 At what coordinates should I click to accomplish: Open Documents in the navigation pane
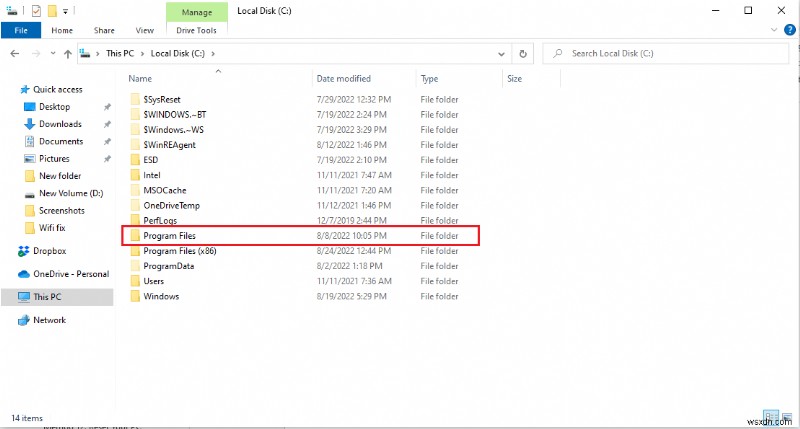pos(61,141)
